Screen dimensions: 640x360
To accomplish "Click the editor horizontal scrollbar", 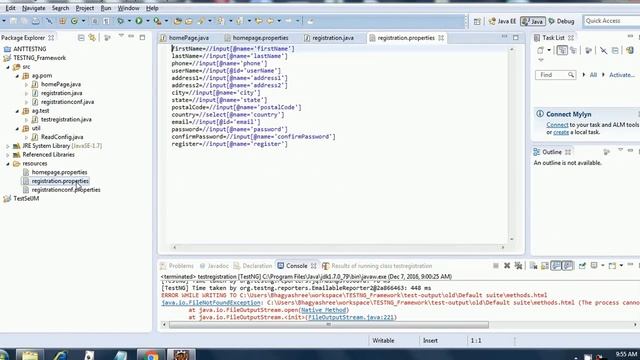I will pos(338,247).
